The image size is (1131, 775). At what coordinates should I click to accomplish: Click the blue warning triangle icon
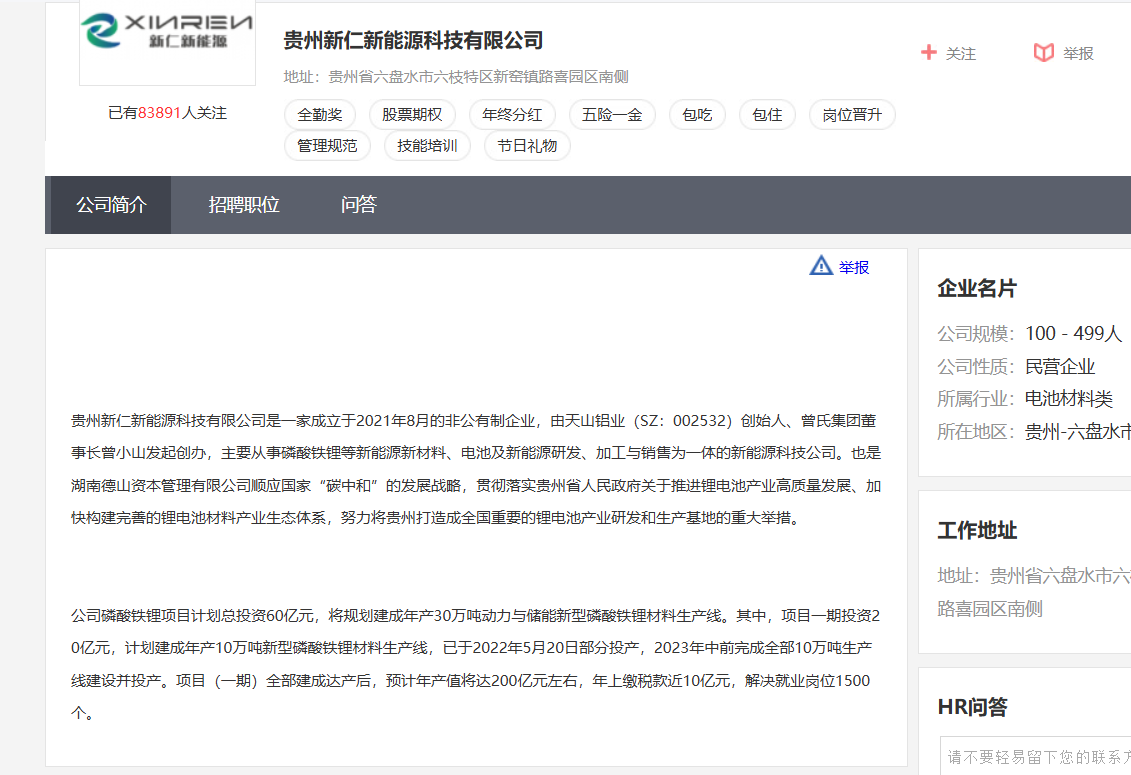click(x=821, y=266)
